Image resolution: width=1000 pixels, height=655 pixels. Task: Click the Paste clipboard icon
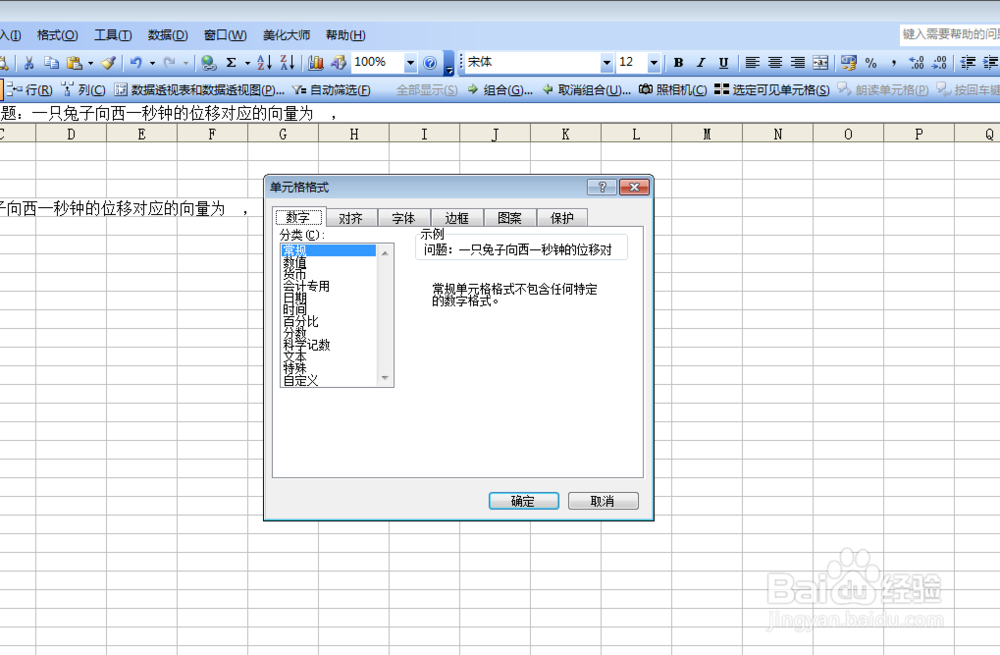75,63
